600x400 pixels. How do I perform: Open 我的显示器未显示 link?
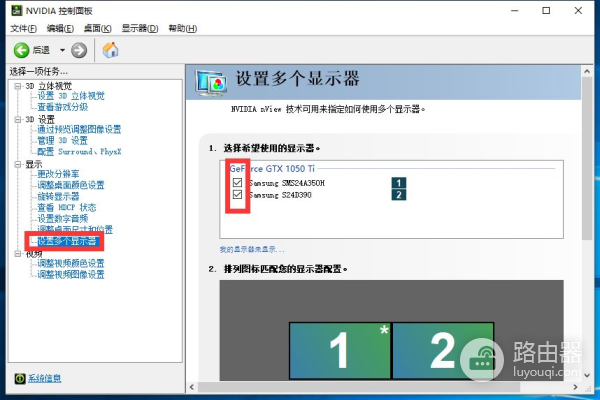(x=252, y=250)
